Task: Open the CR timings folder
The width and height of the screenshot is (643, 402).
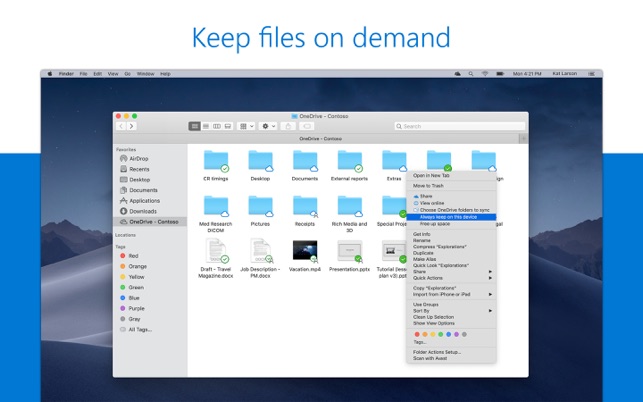Action: [x=216, y=161]
